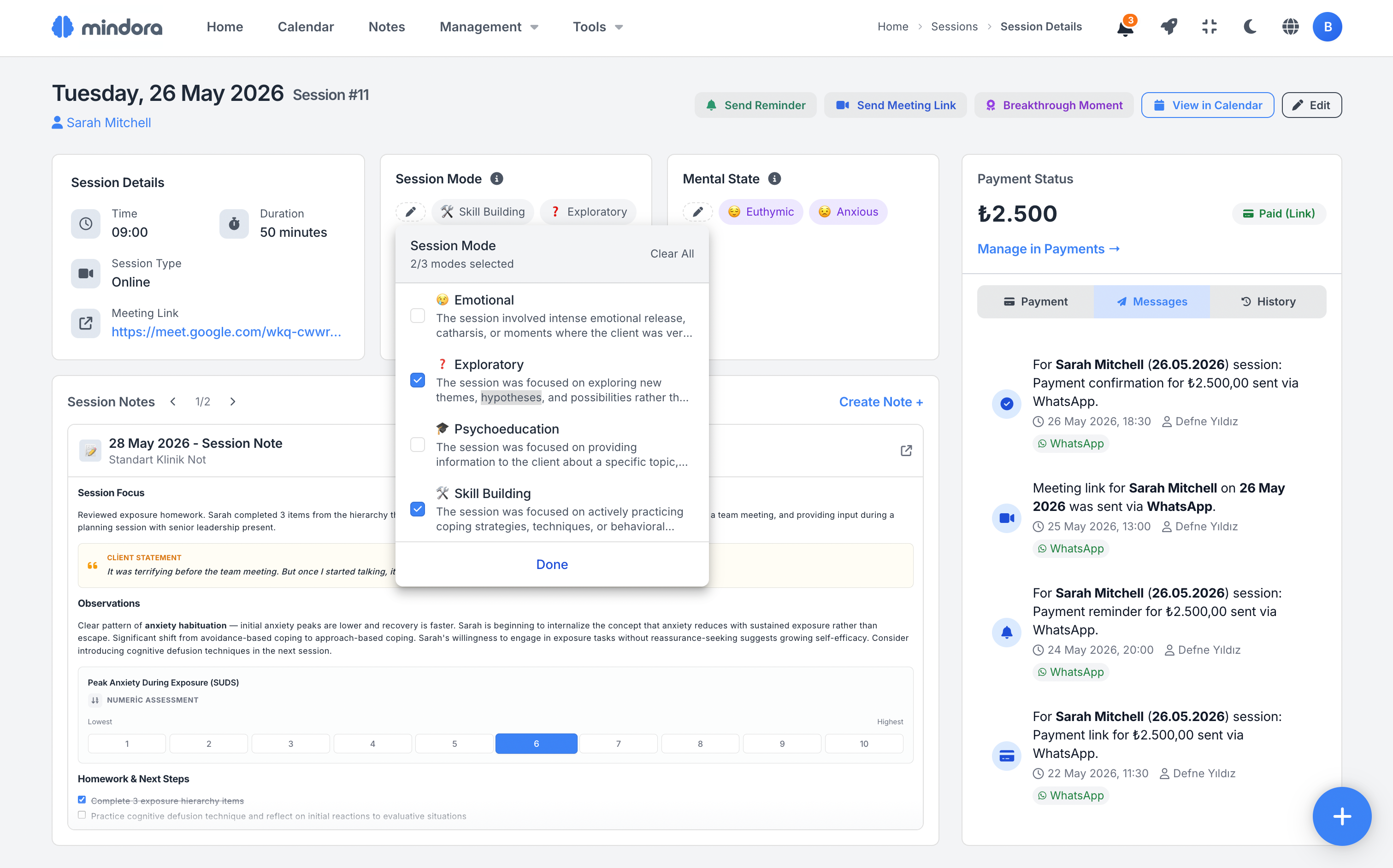This screenshot has height=868, width=1393.
Task: Go to Sessions in the breadcrumb
Action: tap(954, 27)
